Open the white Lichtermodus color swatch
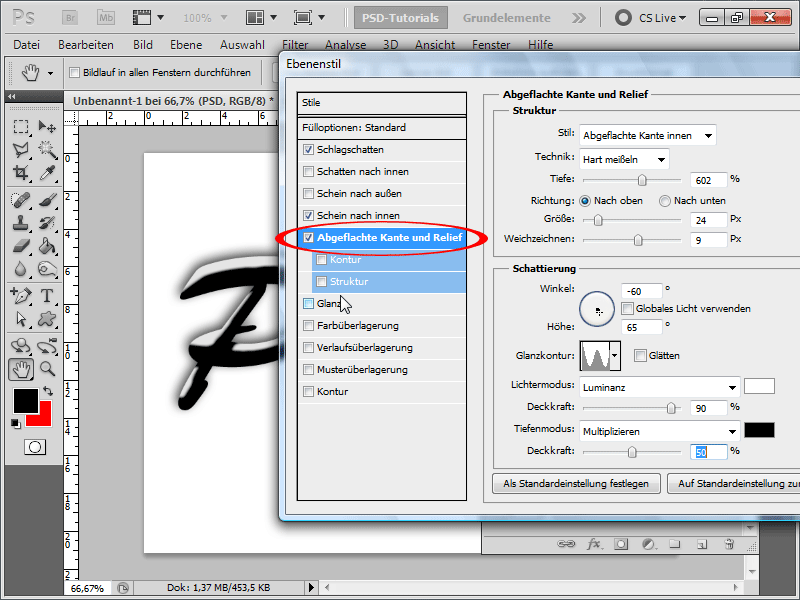This screenshot has width=800, height=600. click(759, 386)
